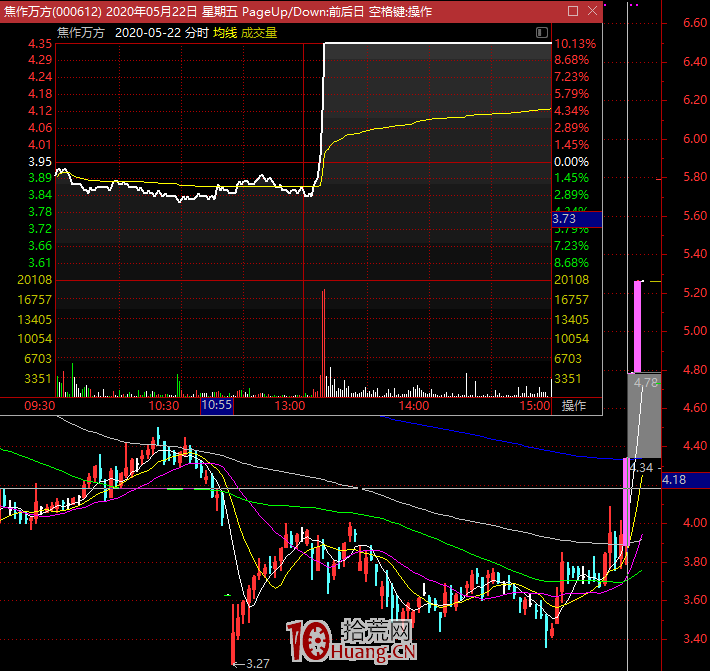710x671 pixels.
Task: Click the 5.20 price axis label
Action: click(x=695, y=292)
